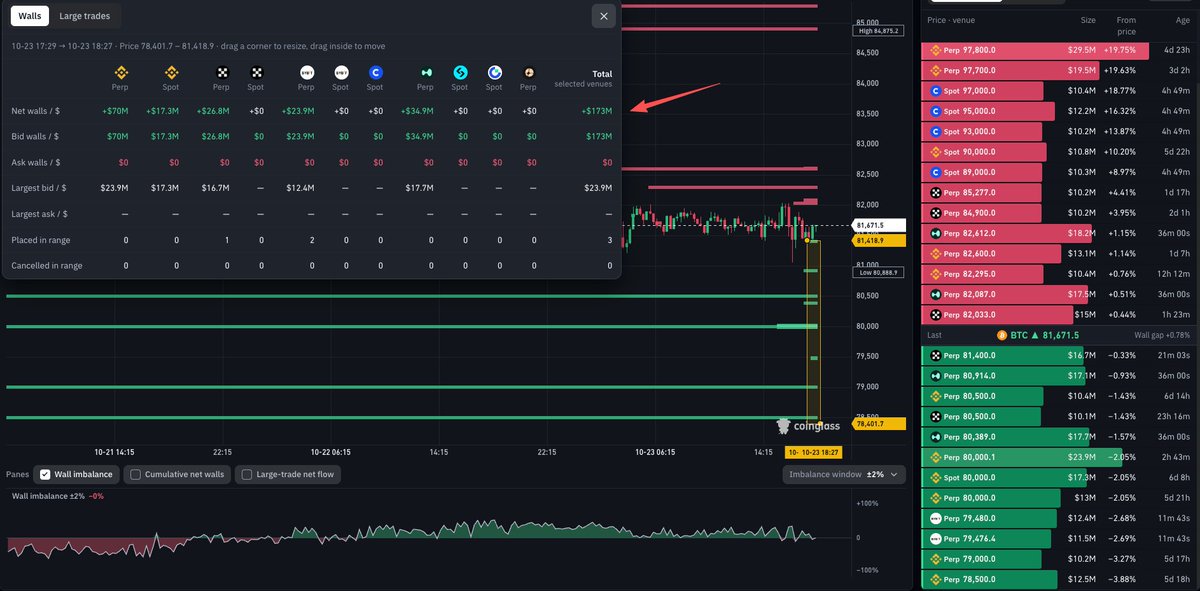Switch to the Large trades tab
This screenshot has height=591, width=1200.
point(85,15)
